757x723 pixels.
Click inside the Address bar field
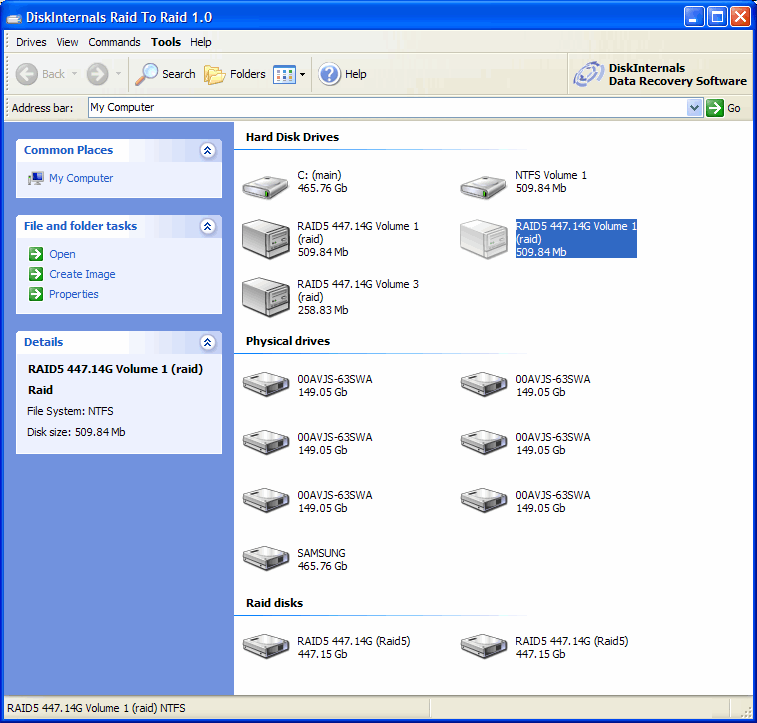388,108
